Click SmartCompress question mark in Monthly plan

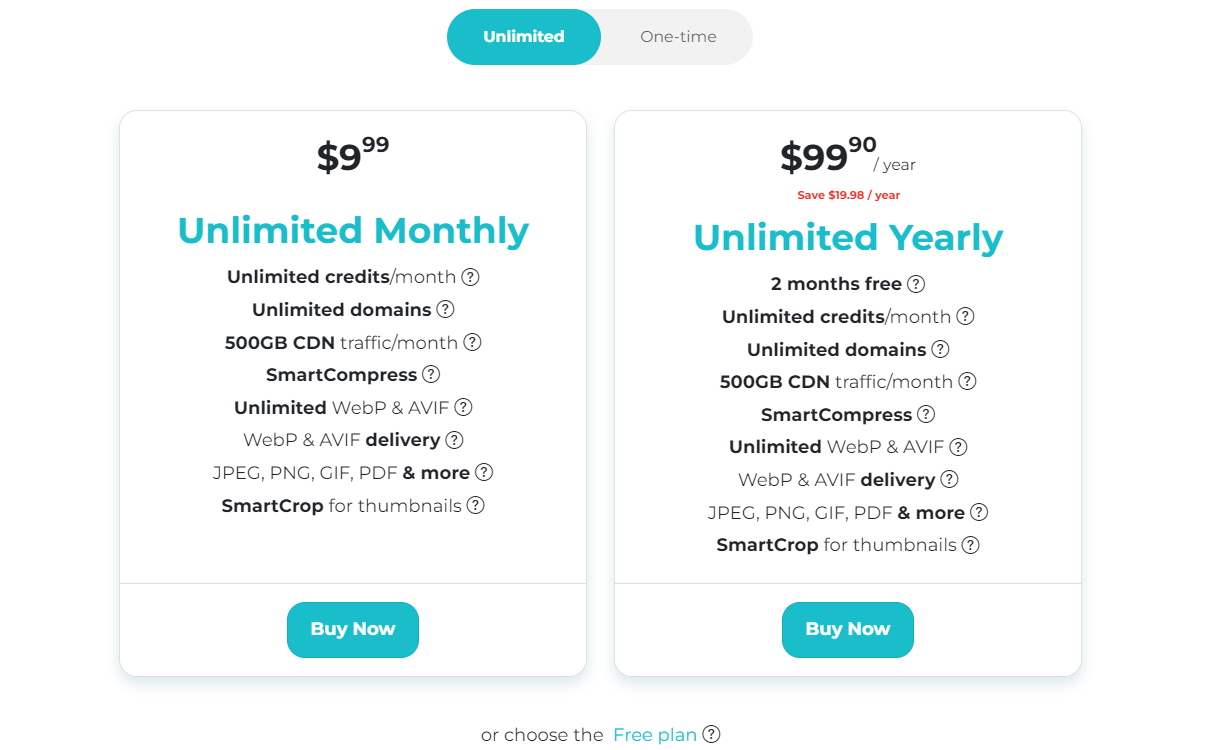coord(431,375)
